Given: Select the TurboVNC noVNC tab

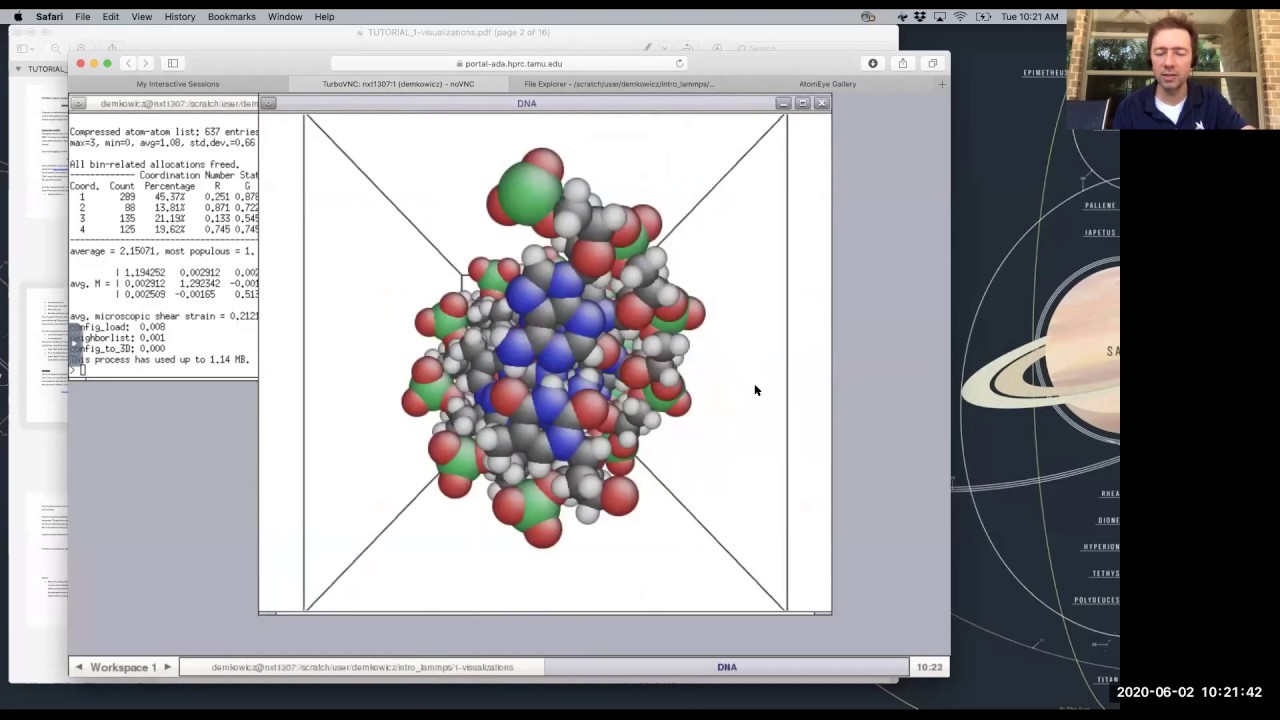Looking at the screenshot, I should [x=399, y=84].
